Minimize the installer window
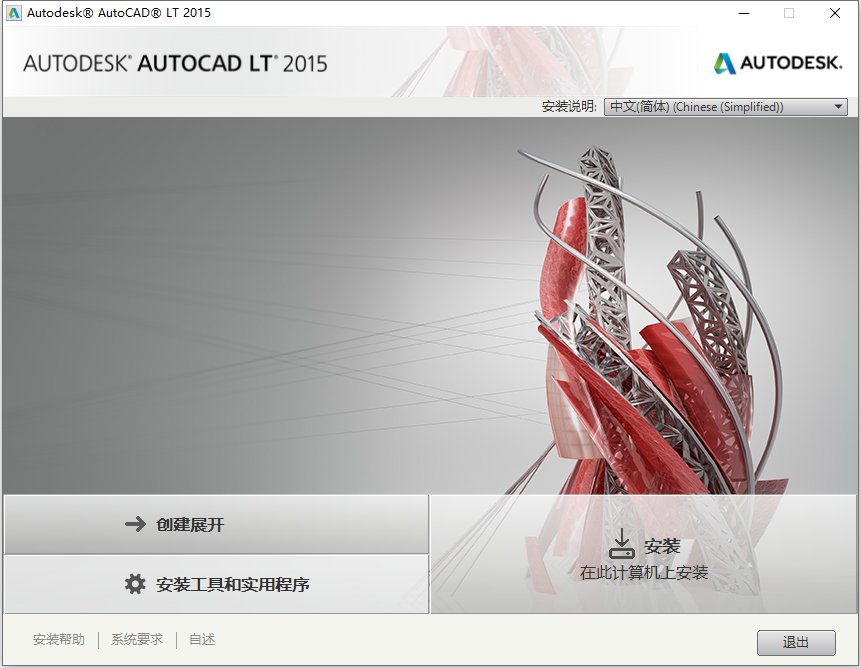The height and width of the screenshot is (668, 861). tap(744, 13)
